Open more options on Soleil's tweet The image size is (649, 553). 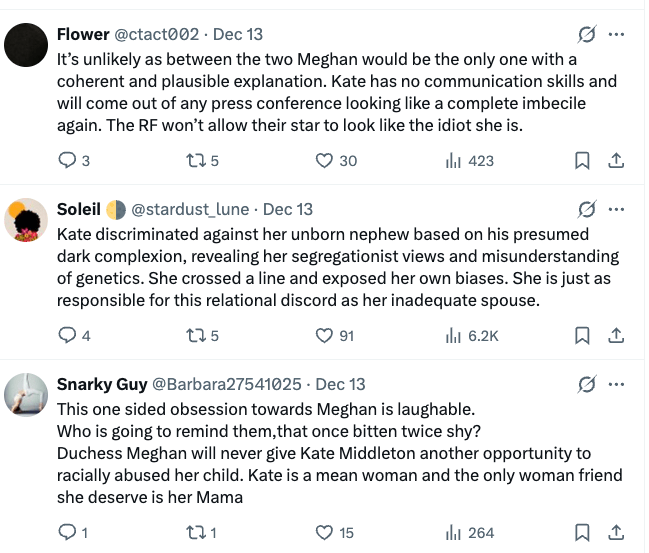pyautogui.click(x=617, y=209)
